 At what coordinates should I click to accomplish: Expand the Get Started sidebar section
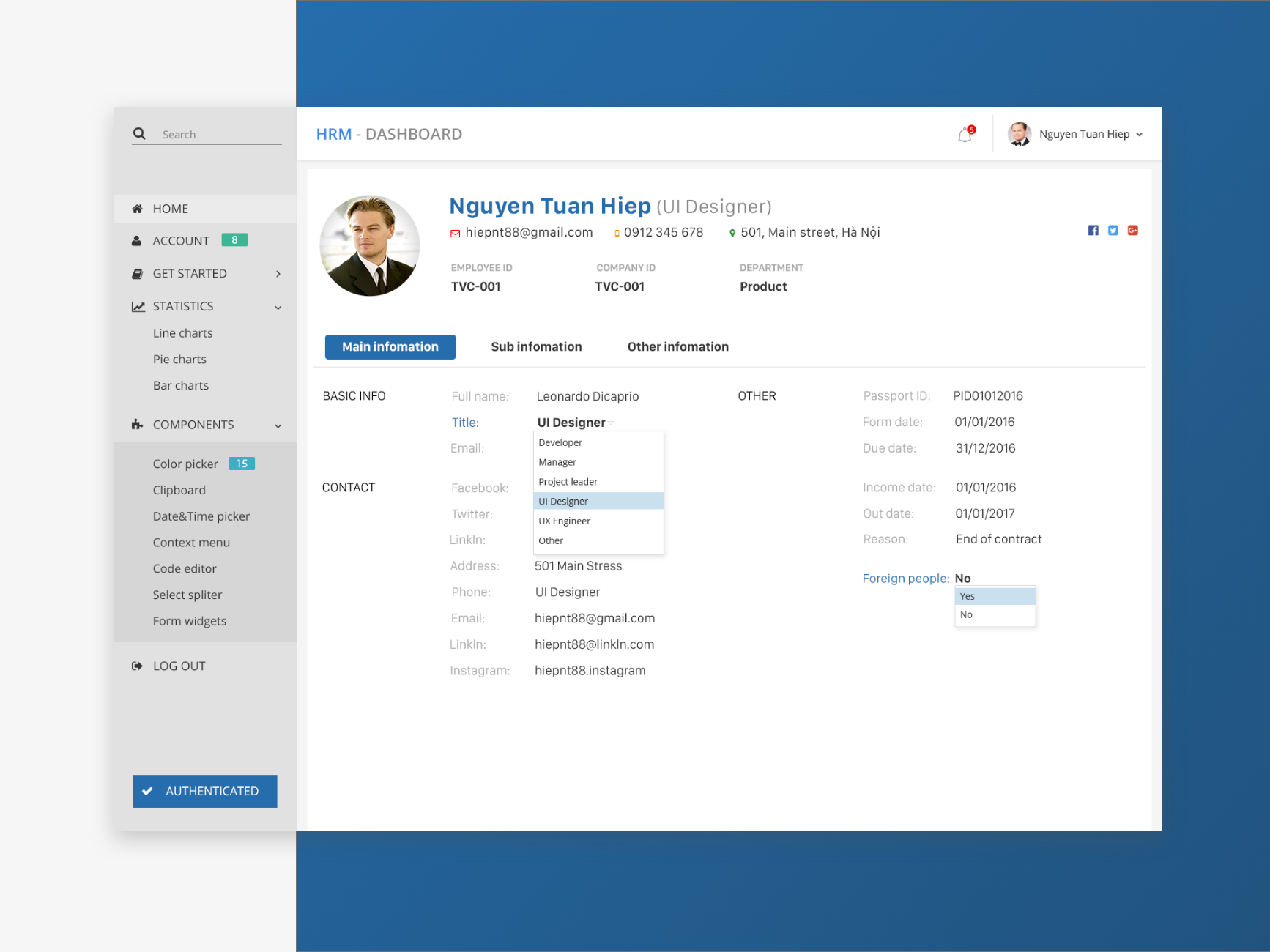278,273
